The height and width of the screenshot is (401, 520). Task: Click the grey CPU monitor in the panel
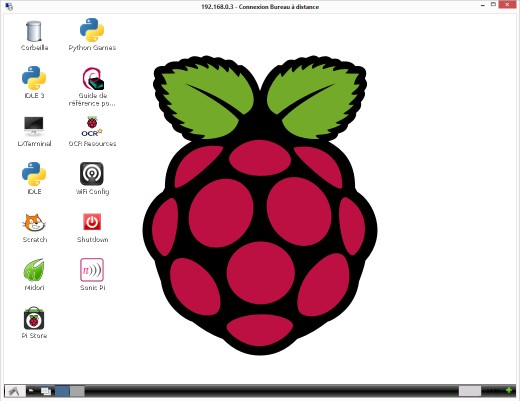[470, 391]
